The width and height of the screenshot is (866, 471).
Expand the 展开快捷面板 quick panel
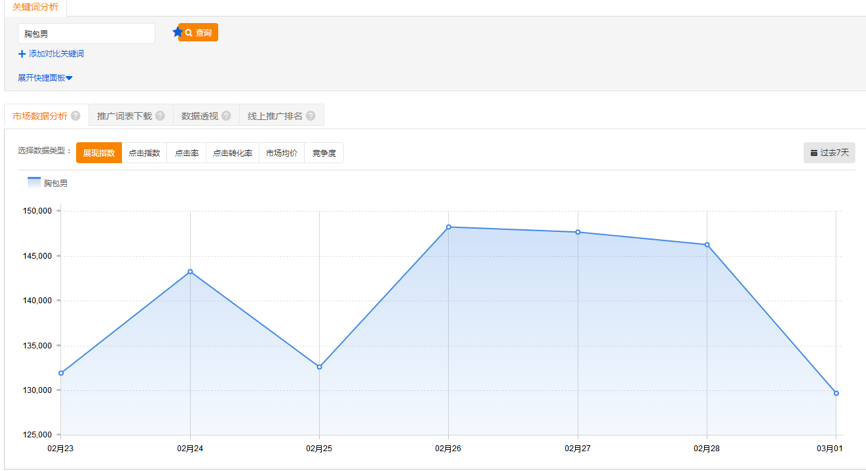(45, 77)
